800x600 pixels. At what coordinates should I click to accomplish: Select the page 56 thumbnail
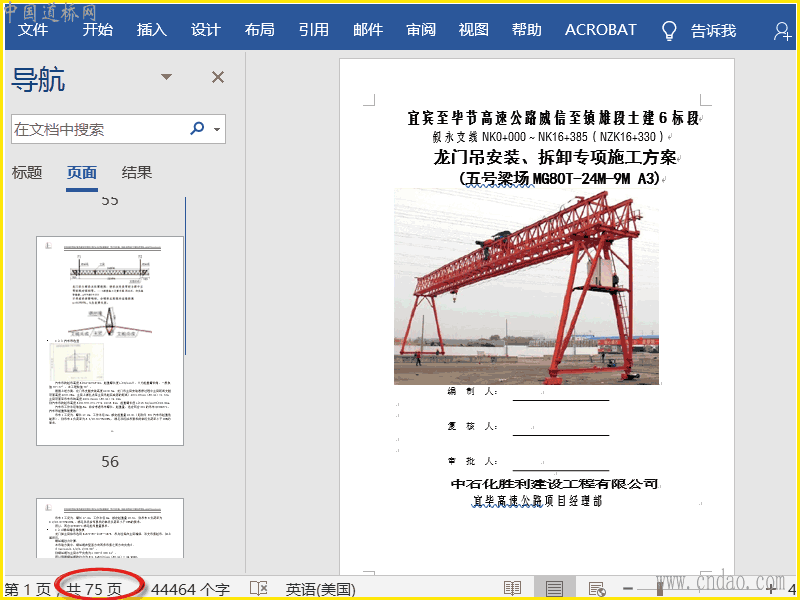[110, 341]
